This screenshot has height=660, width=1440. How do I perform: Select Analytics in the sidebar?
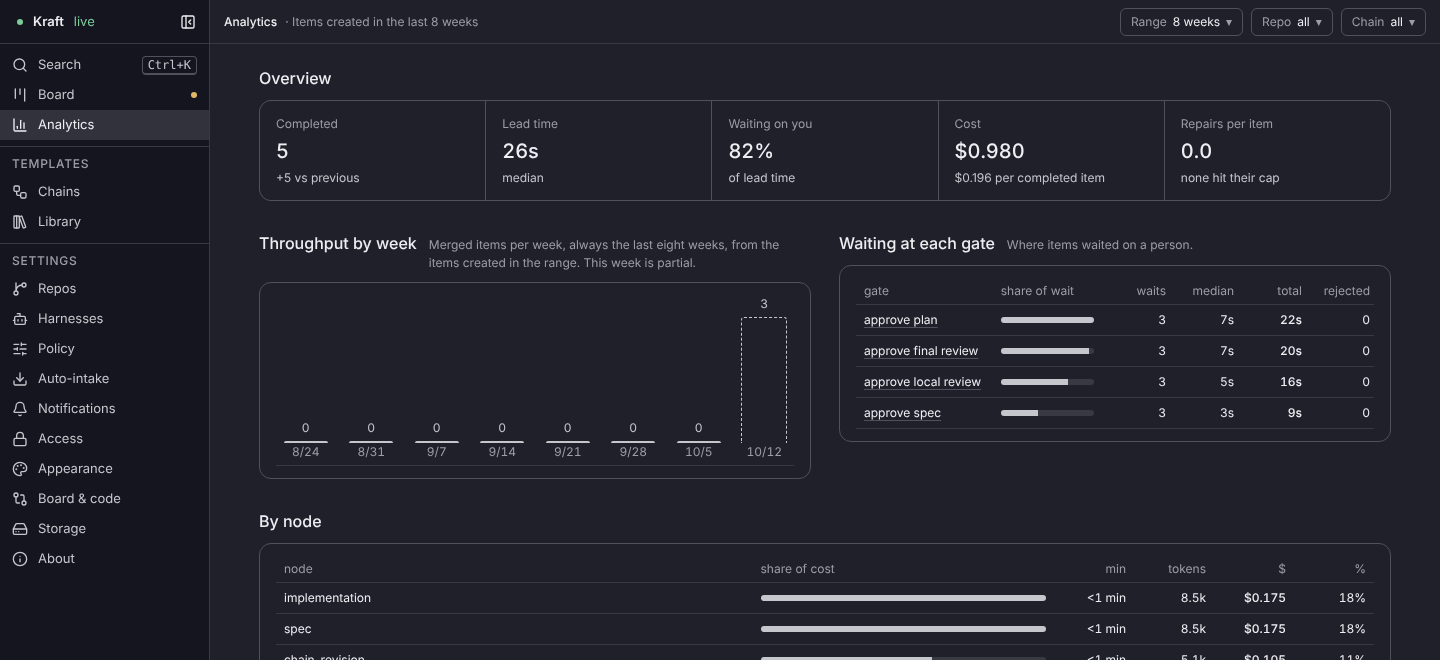(x=105, y=125)
